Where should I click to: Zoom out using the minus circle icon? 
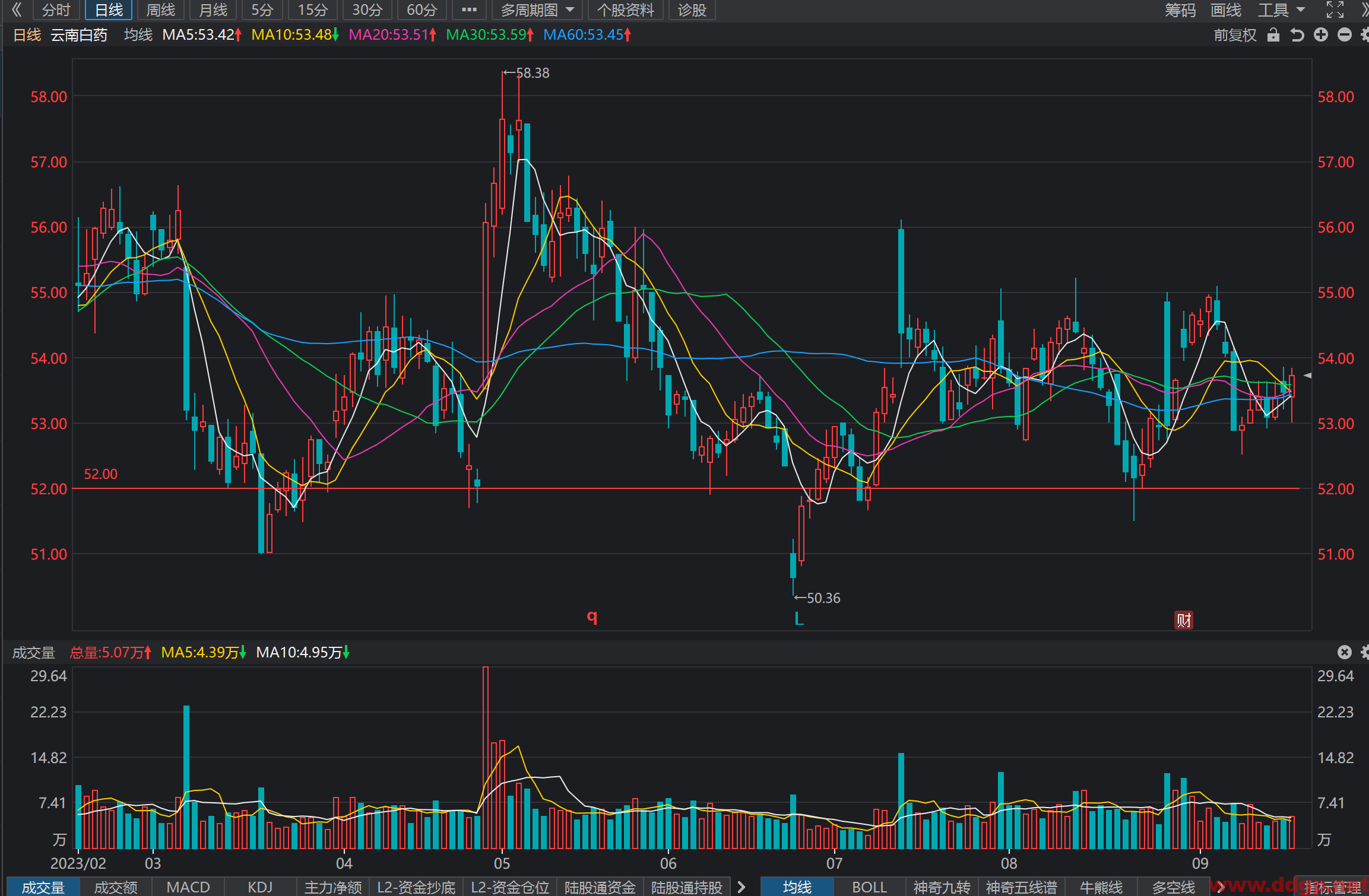click(1345, 35)
